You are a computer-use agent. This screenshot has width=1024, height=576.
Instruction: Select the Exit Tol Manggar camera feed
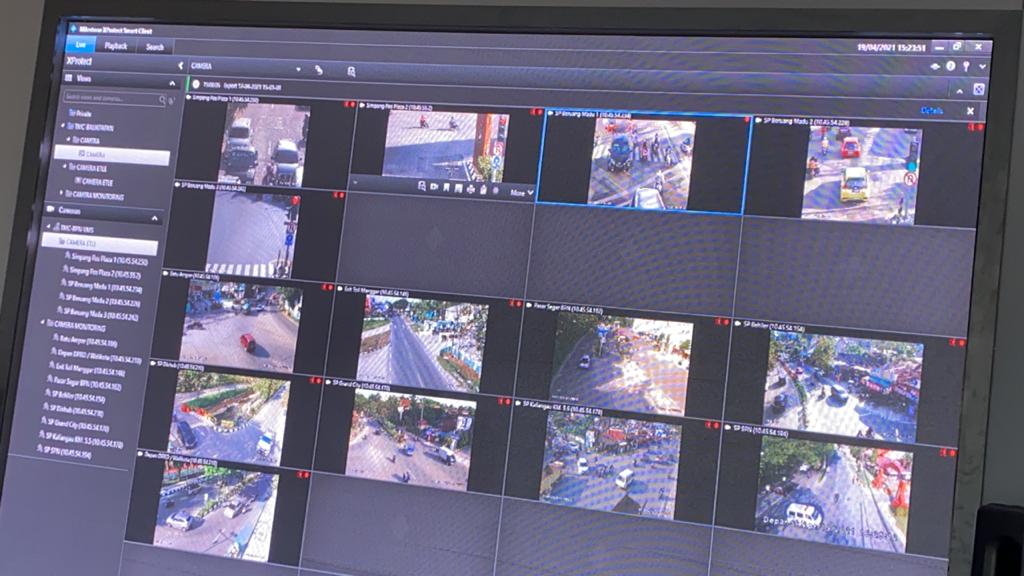click(x=422, y=342)
